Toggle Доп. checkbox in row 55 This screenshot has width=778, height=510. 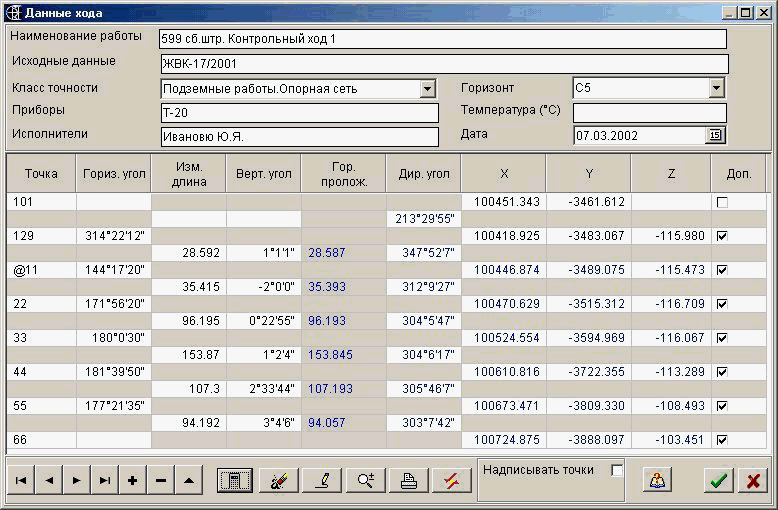(x=722, y=406)
